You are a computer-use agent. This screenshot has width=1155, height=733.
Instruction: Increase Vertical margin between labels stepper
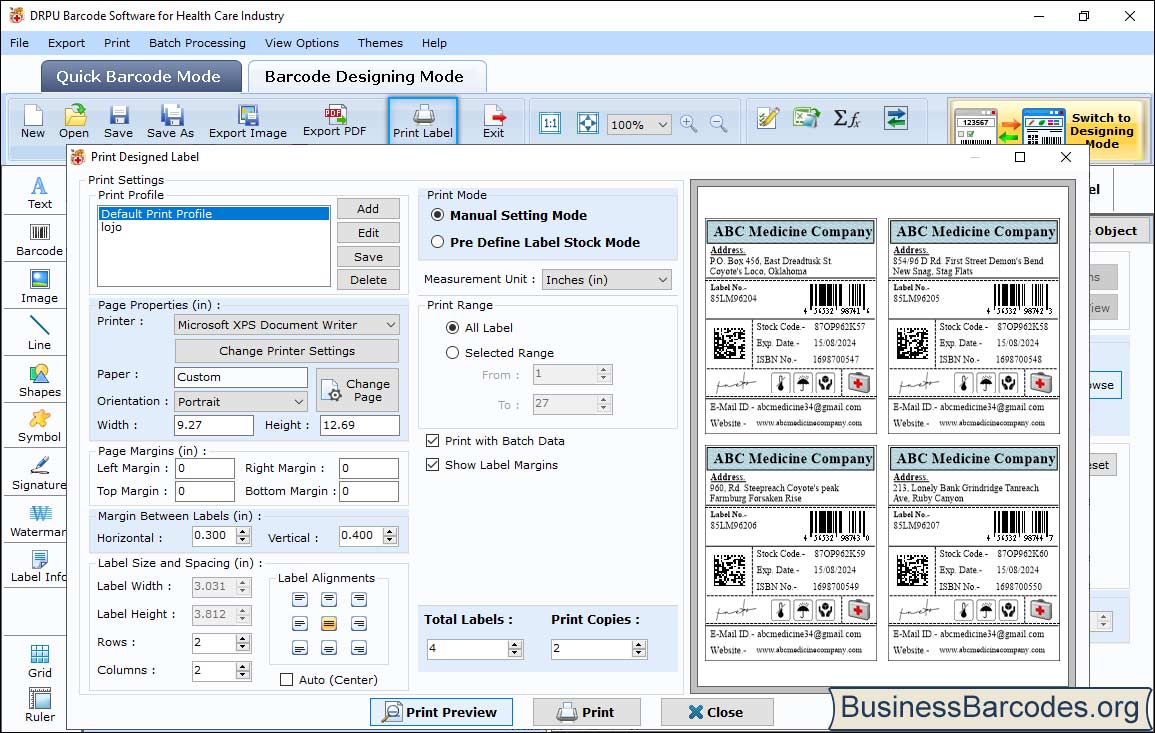[x=390, y=531]
